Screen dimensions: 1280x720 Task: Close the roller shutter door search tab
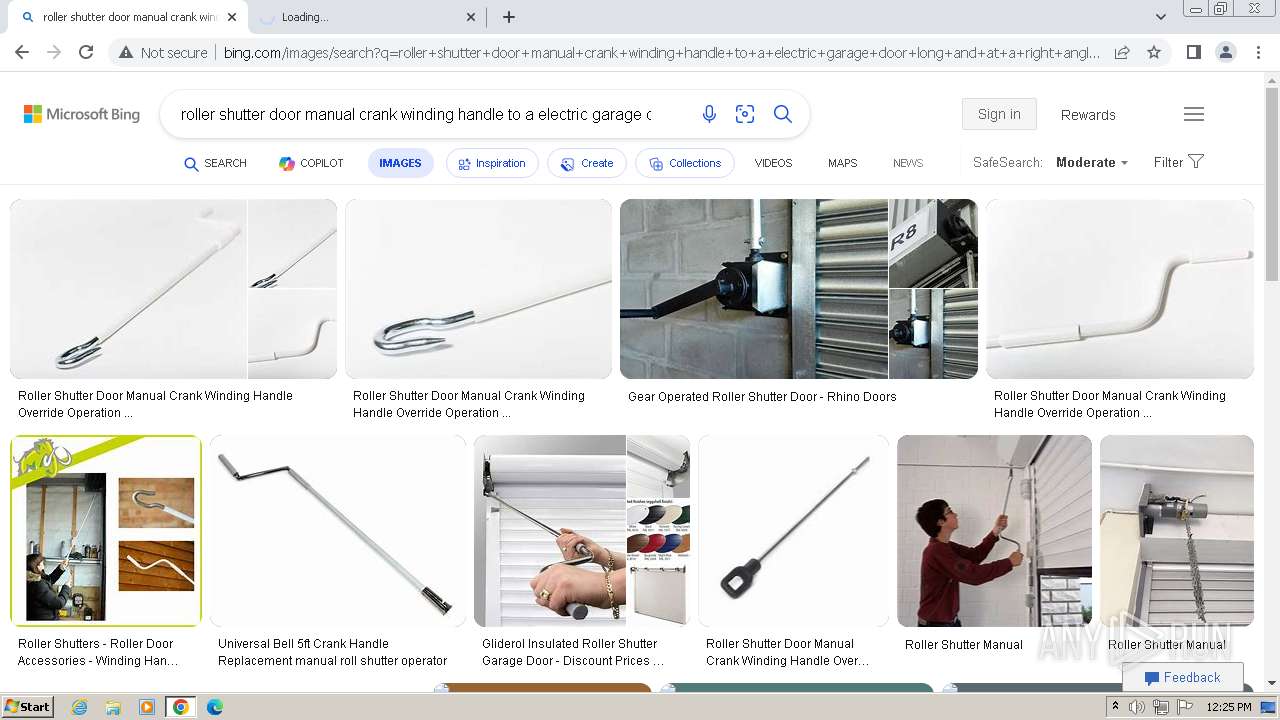[232, 17]
